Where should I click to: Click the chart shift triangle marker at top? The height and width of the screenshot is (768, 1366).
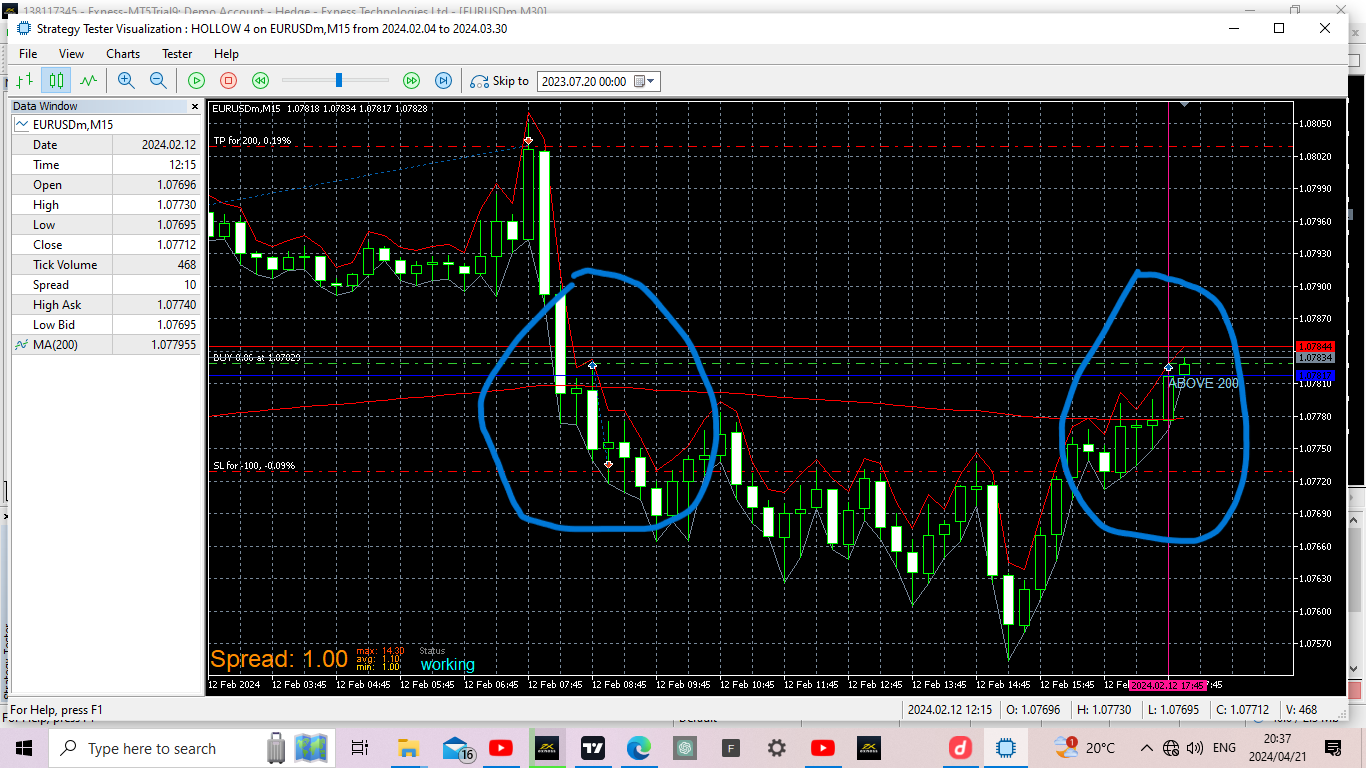coord(1185,103)
